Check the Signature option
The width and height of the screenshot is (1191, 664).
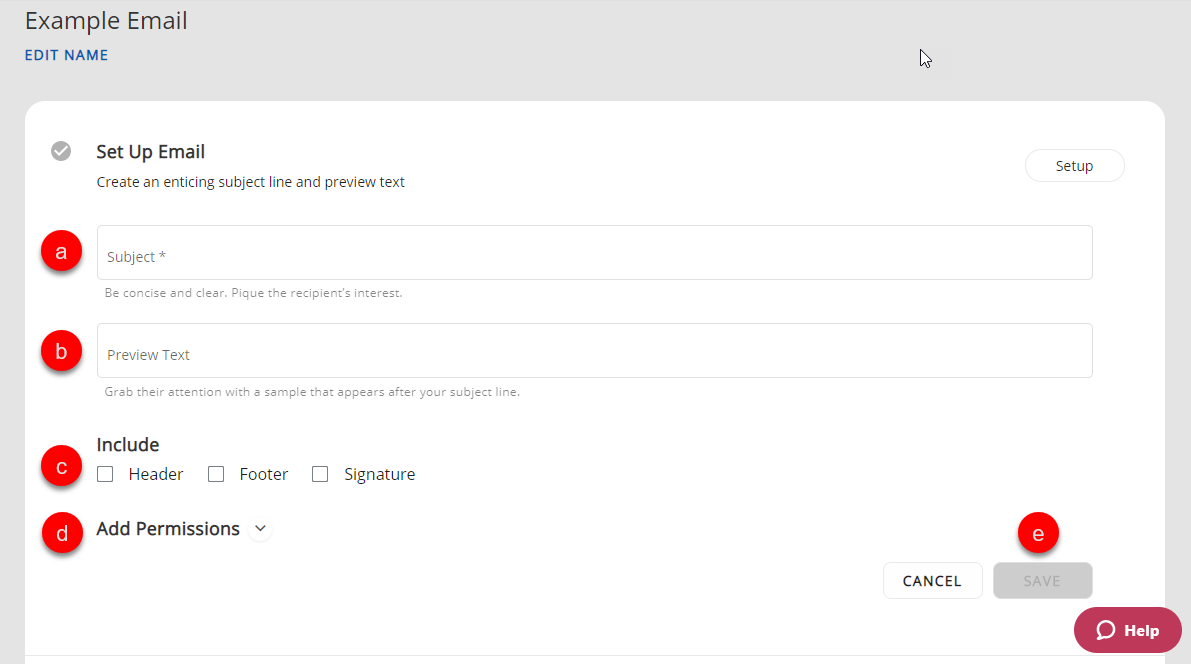point(320,475)
